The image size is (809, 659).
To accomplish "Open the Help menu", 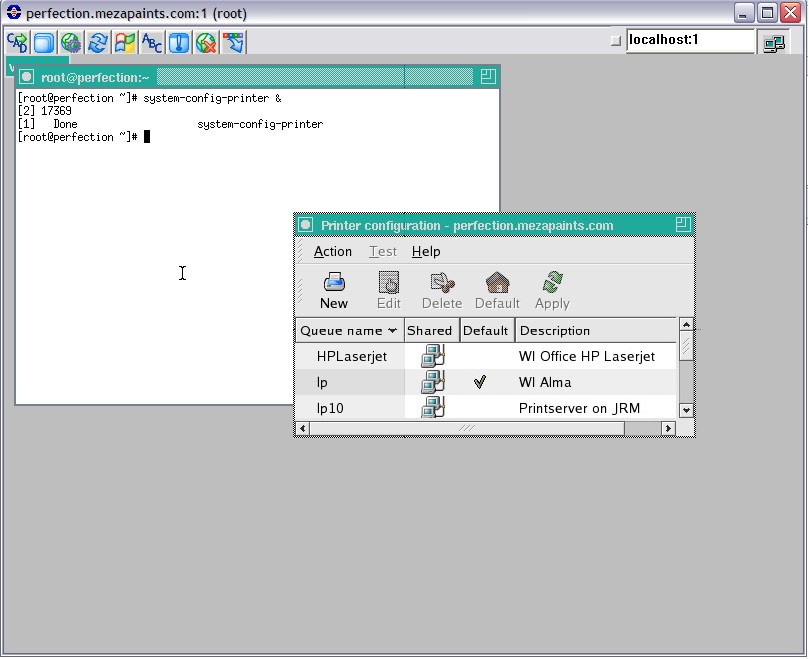I will 426,251.
